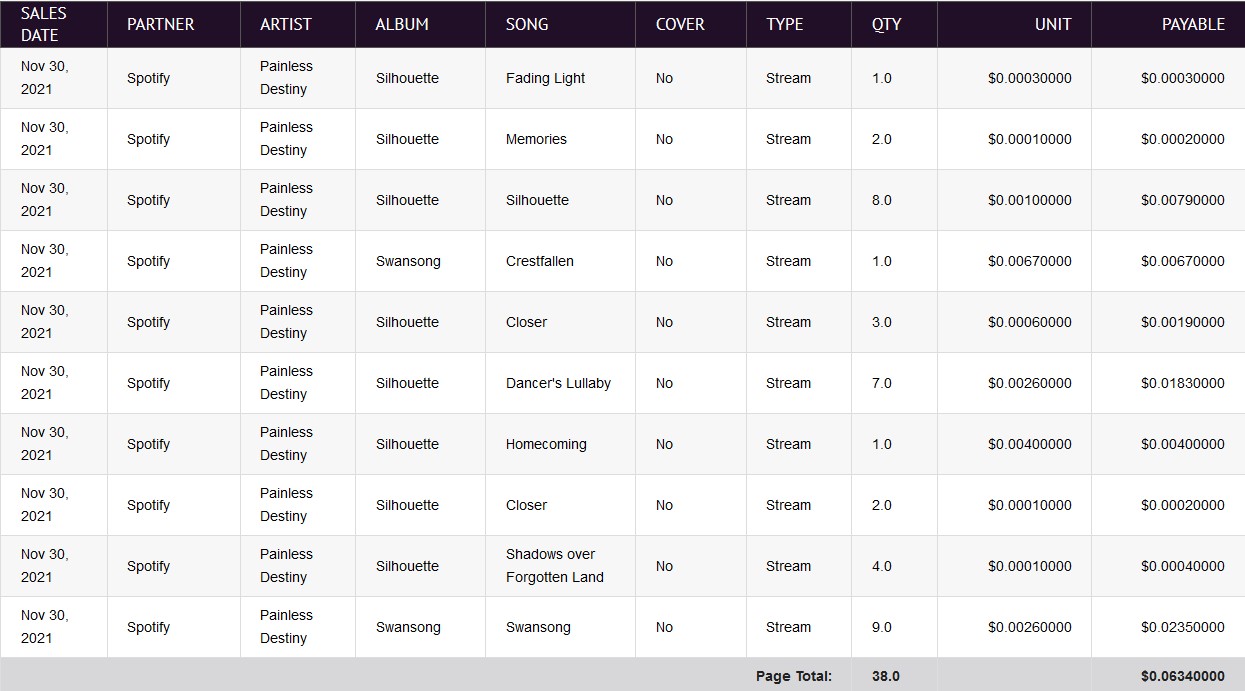Click sales date Nov 30, 2021 in Crestfallen row

(x=45, y=261)
